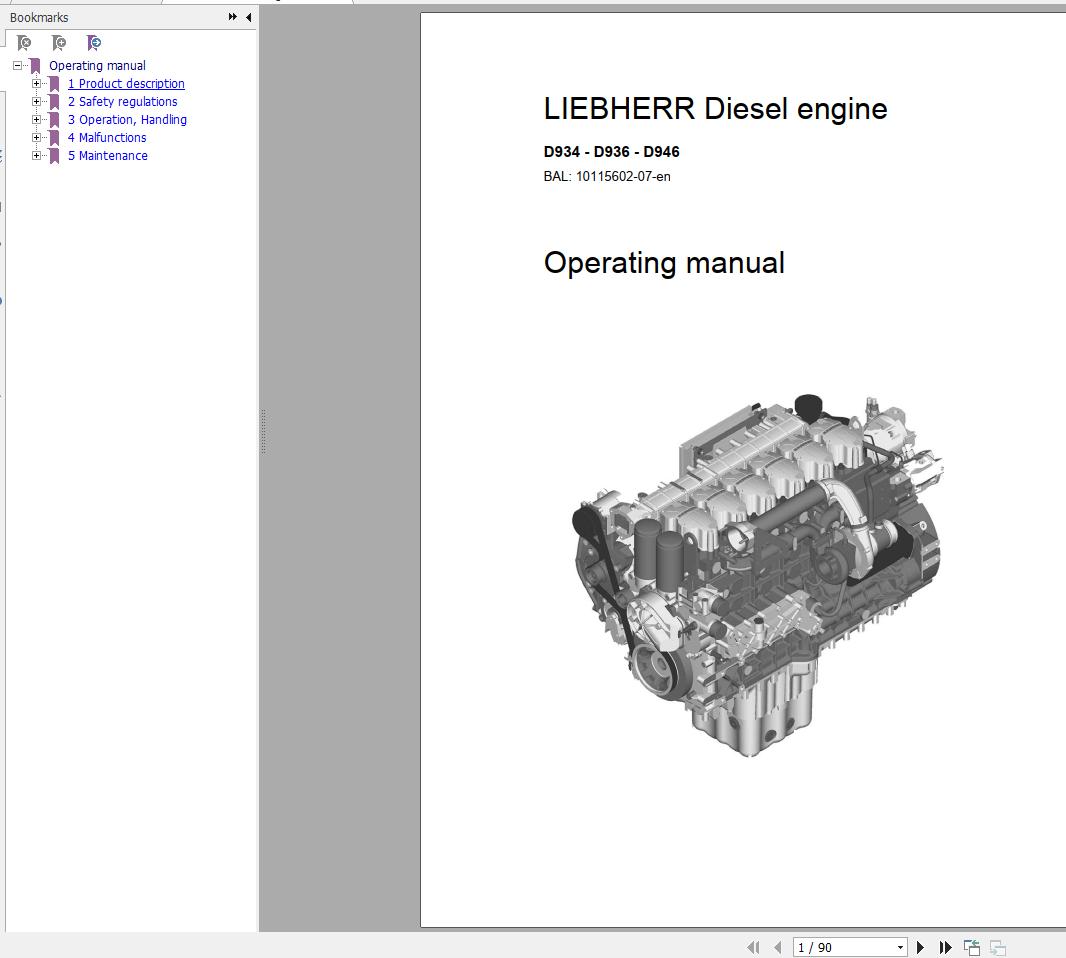Click the Operating manual heading on page
Image resolution: width=1066 pixels, height=958 pixels.
pos(664,263)
